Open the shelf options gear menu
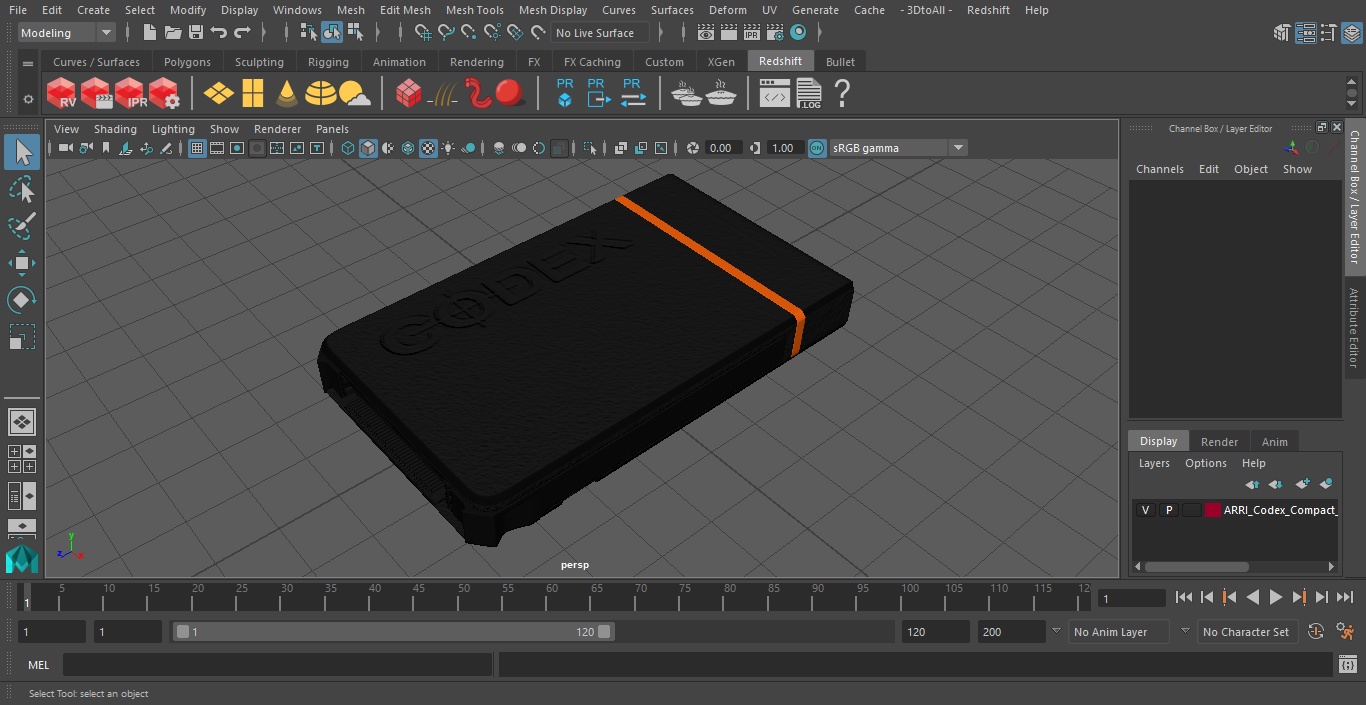 (x=28, y=99)
